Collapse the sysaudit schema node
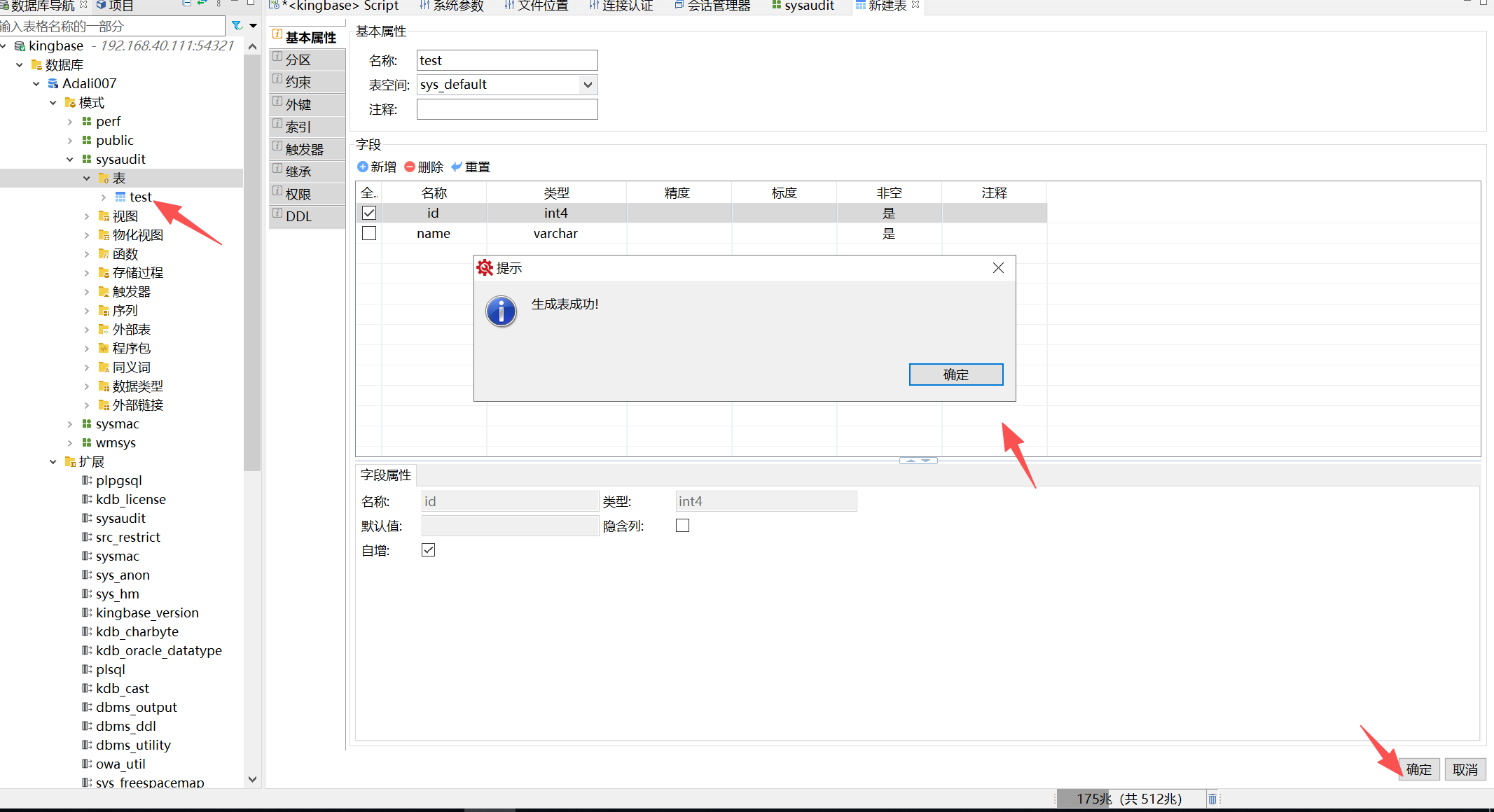This screenshot has height=812, width=1494. click(70, 159)
